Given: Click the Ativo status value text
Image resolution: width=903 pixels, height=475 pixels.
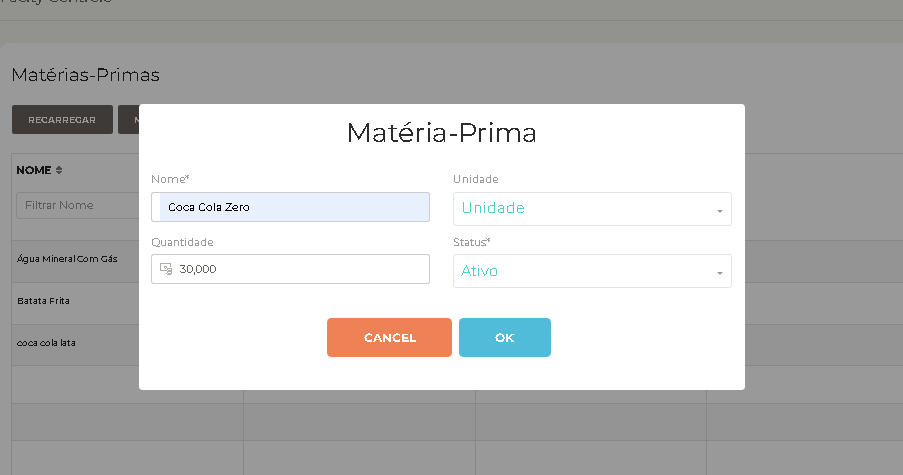Looking at the screenshot, I should (x=479, y=271).
